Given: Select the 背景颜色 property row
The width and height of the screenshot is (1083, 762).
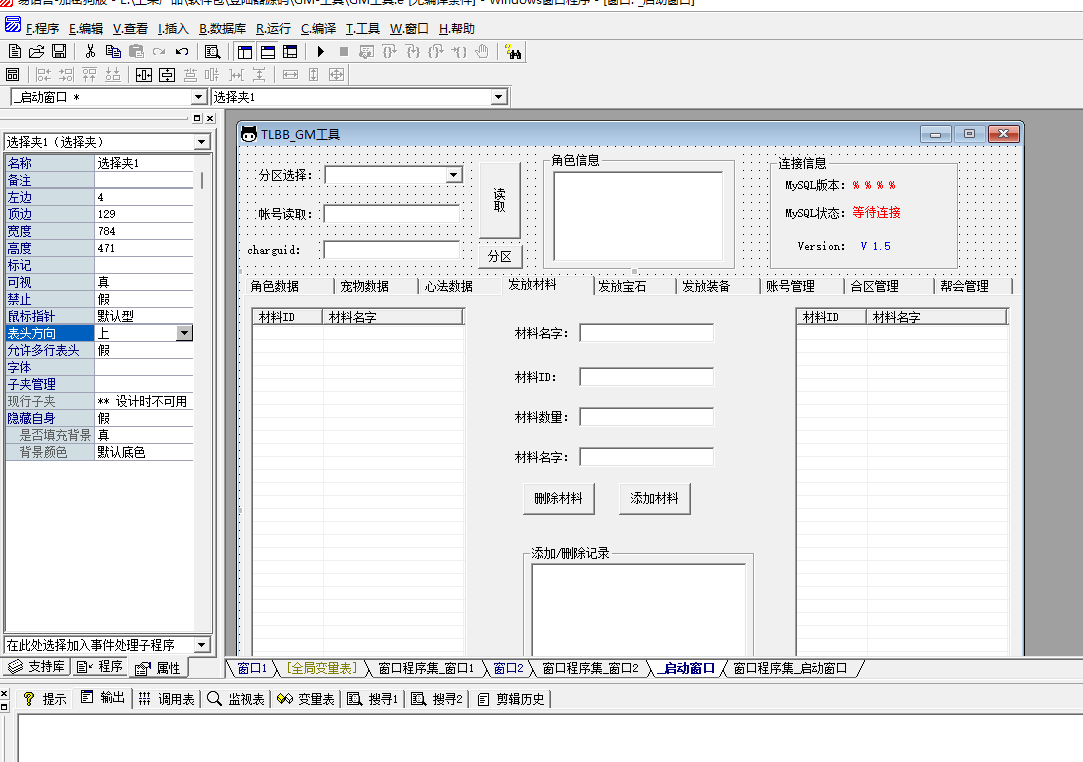Looking at the screenshot, I should coord(50,452).
